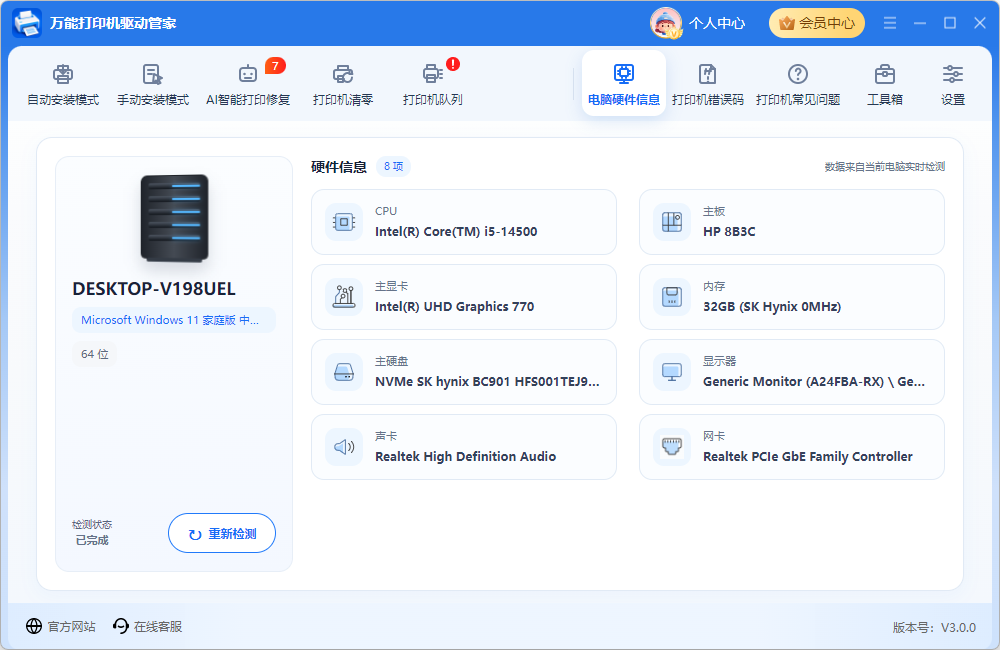Select the 打印机清零 printer reset tool
This screenshot has height=650, width=1000.
[x=343, y=84]
